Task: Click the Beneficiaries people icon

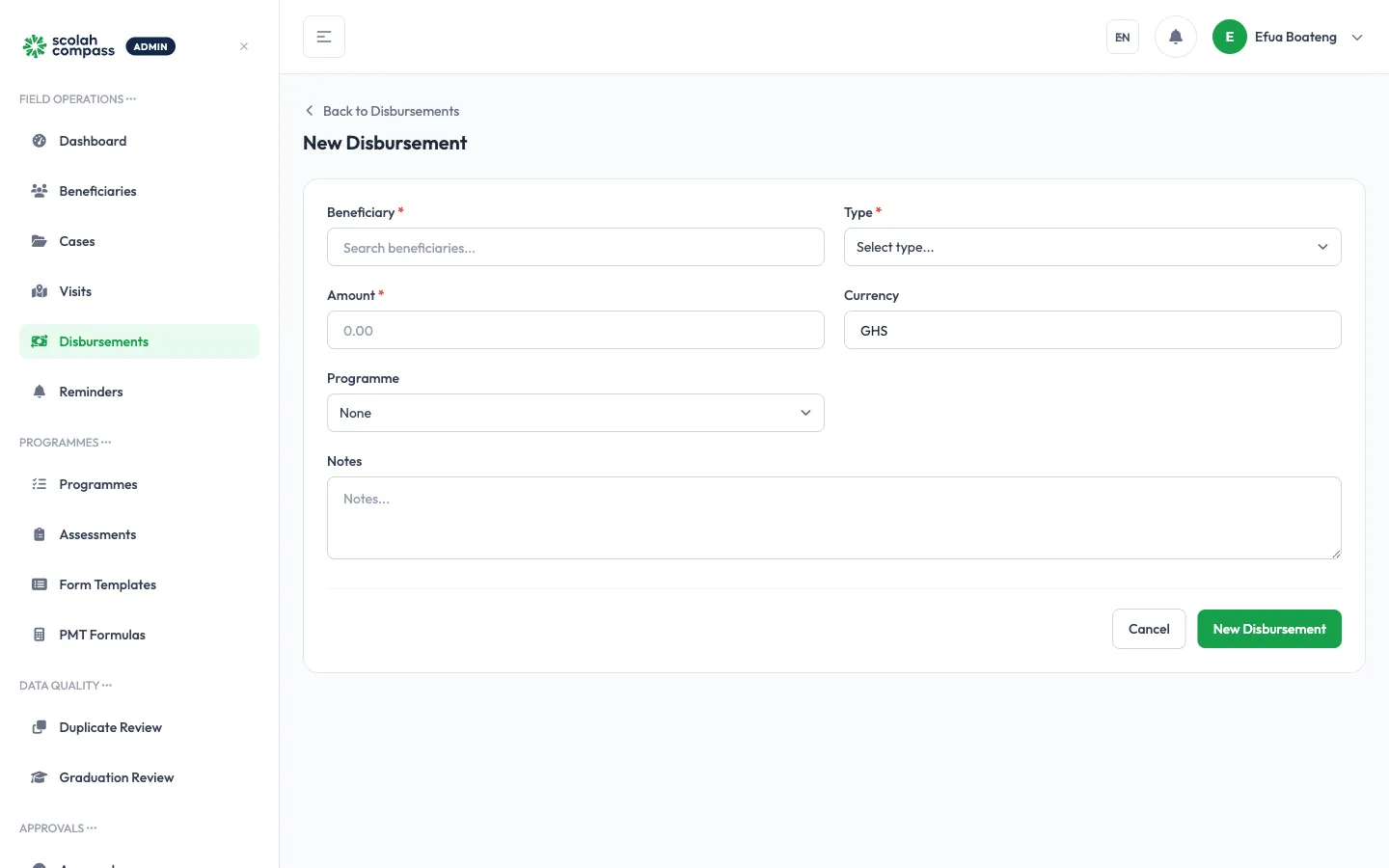Action: [x=40, y=191]
